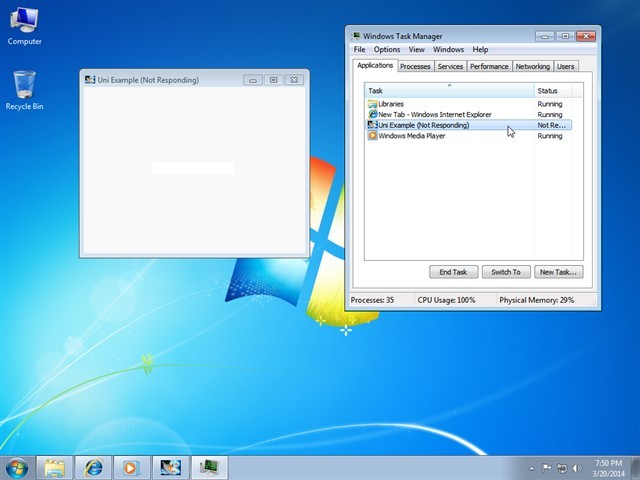The image size is (640, 480).
Task: Open the Recycle Bin desktop icon
Action: (24, 90)
